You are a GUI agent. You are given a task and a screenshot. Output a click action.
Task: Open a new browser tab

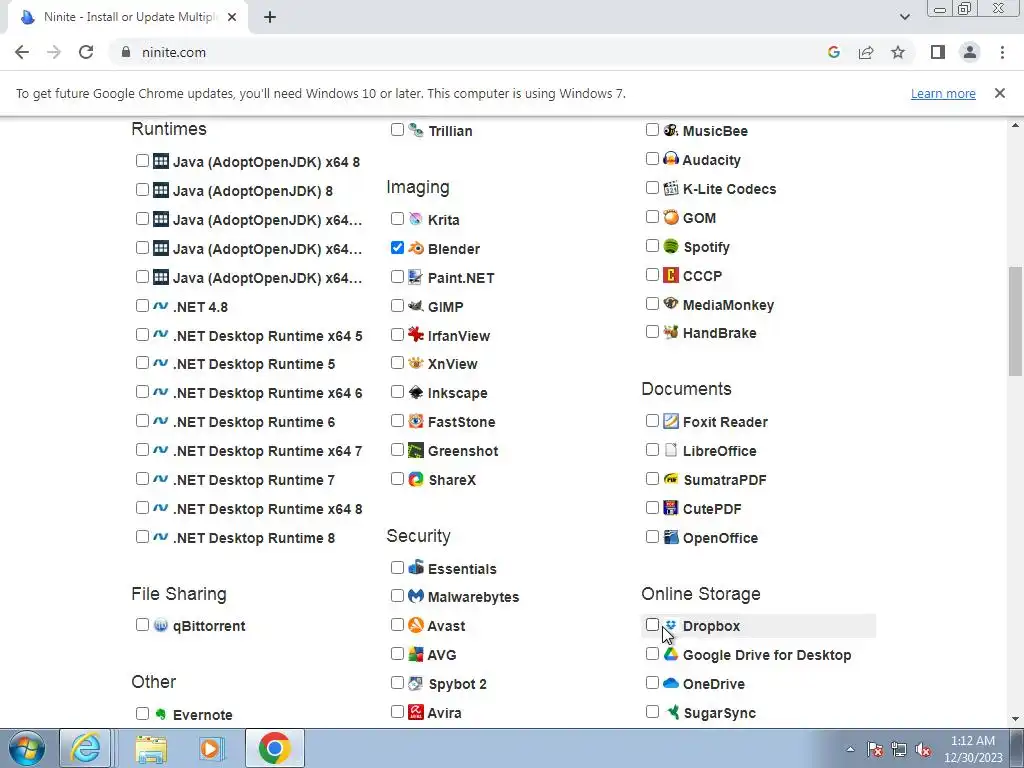tap(270, 17)
